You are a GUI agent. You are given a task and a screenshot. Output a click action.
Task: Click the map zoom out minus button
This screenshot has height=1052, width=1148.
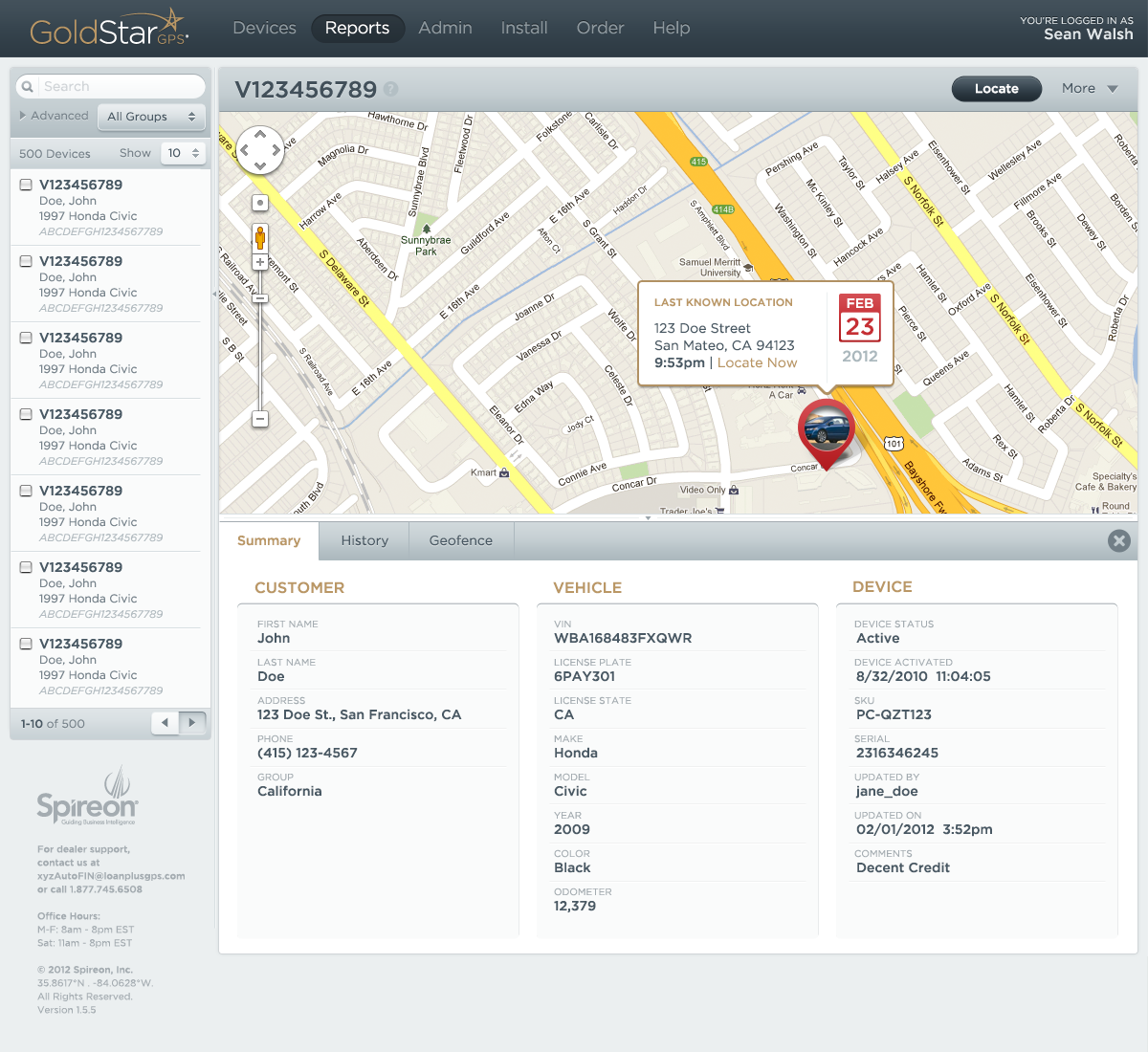click(259, 419)
